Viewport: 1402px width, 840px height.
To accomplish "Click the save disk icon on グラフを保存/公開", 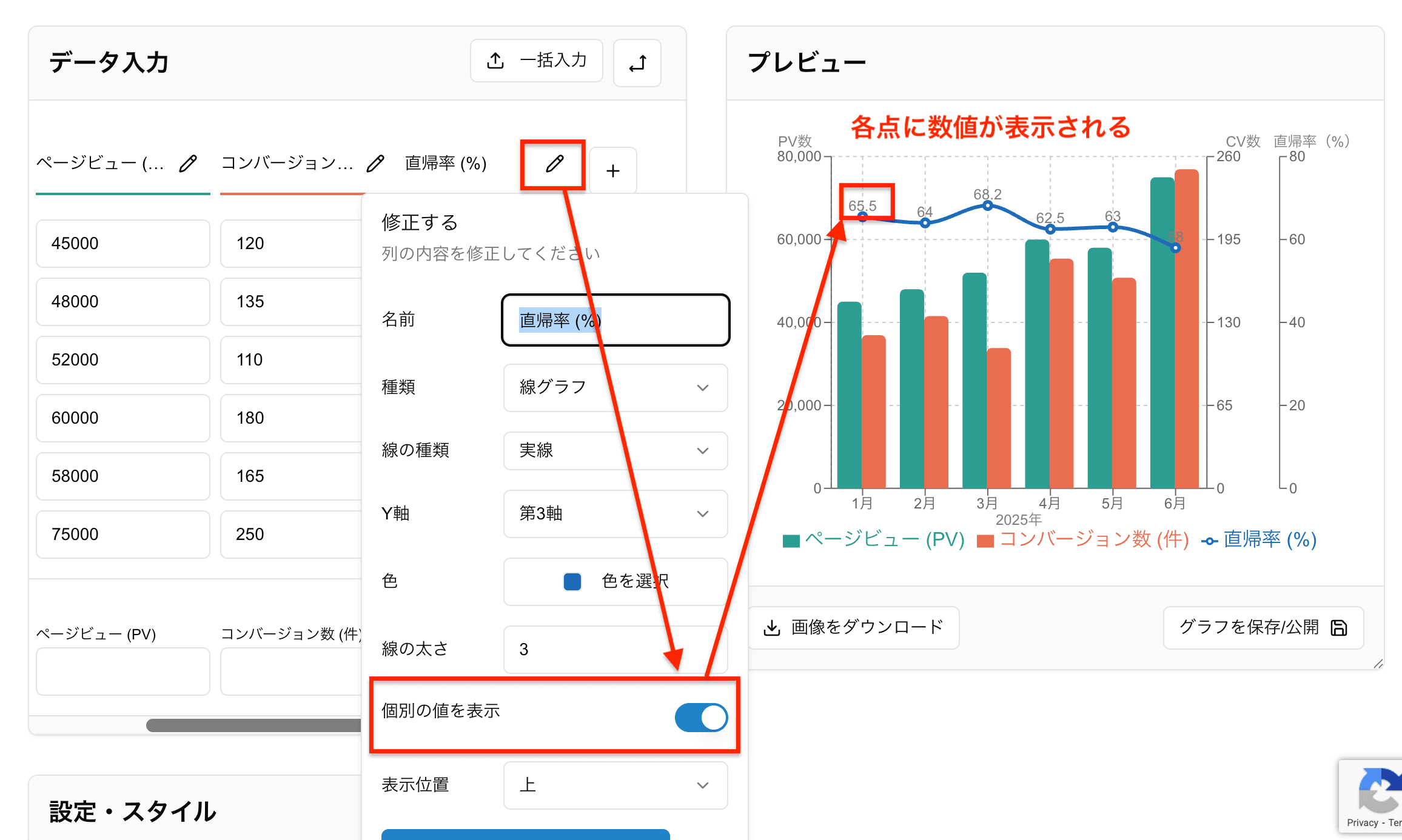I will (x=1340, y=628).
